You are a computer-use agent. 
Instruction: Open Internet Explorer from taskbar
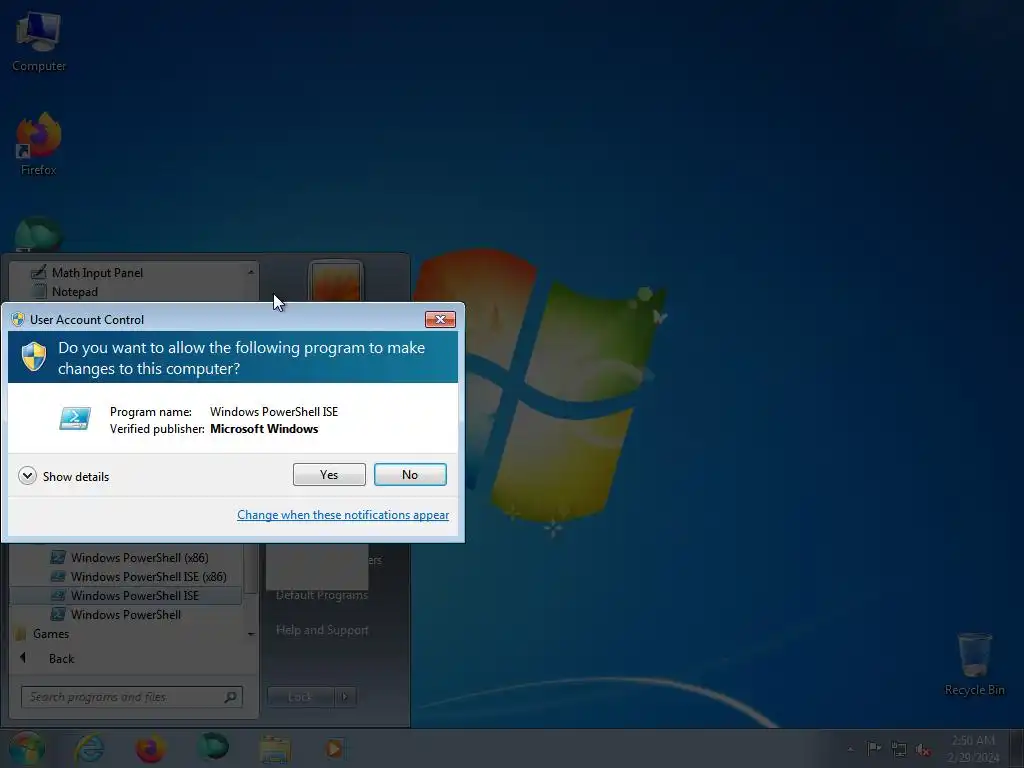89,748
